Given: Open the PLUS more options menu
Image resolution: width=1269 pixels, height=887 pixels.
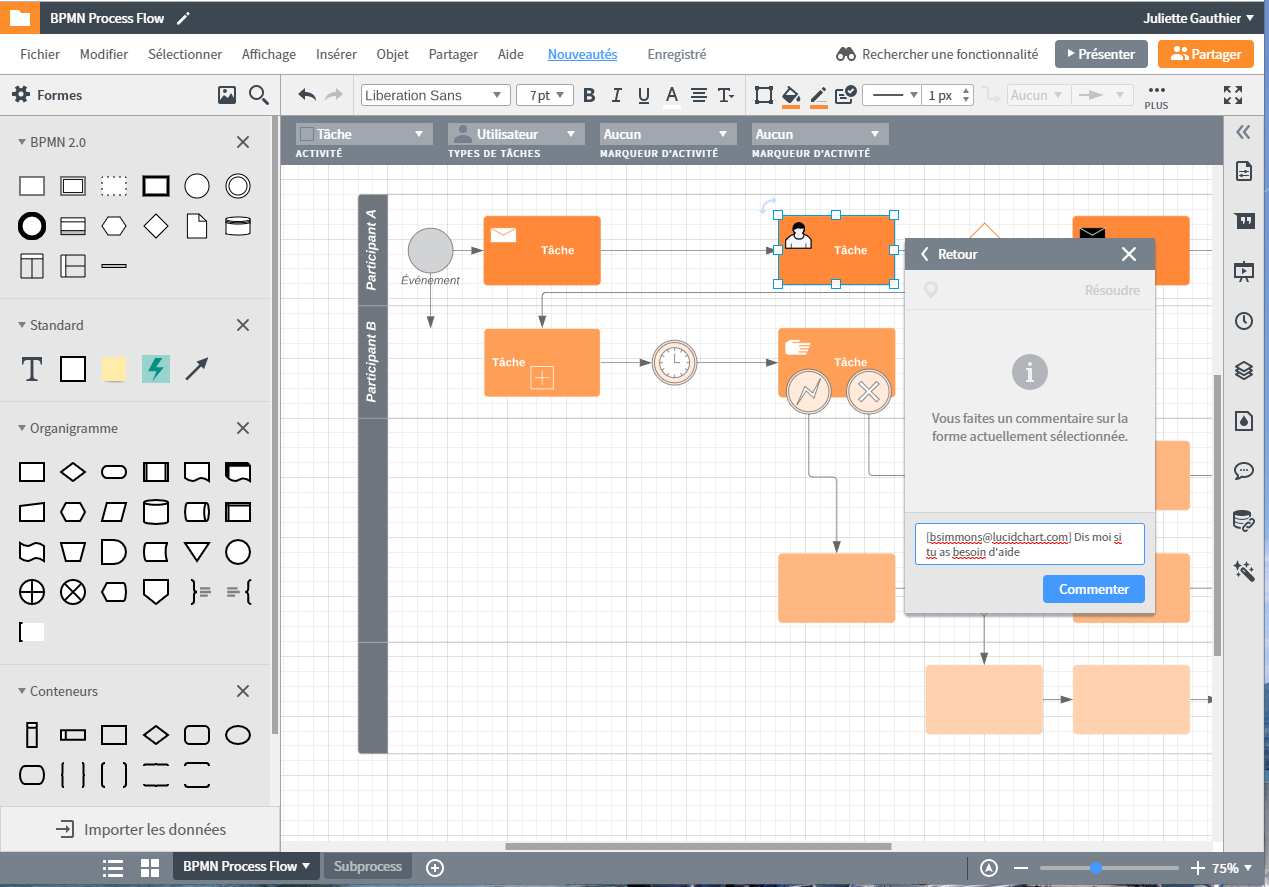Looking at the screenshot, I should click(x=1156, y=96).
